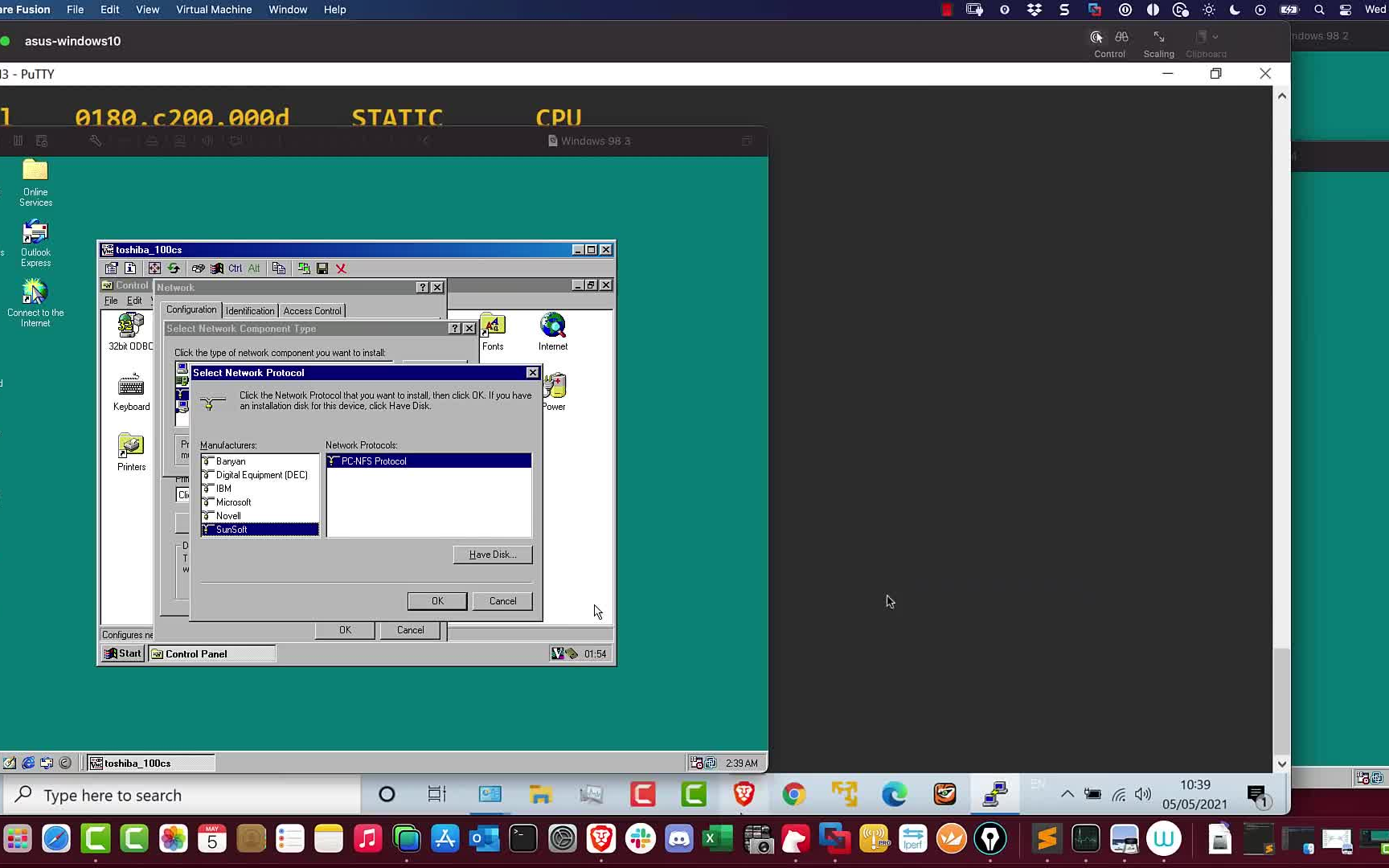Disconnect VNC session with red X
The height and width of the screenshot is (868, 1389).
tap(341, 268)
